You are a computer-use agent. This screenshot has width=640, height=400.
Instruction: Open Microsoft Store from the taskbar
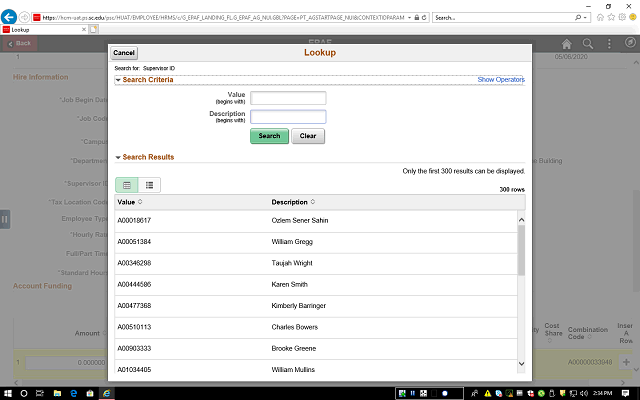90,393
